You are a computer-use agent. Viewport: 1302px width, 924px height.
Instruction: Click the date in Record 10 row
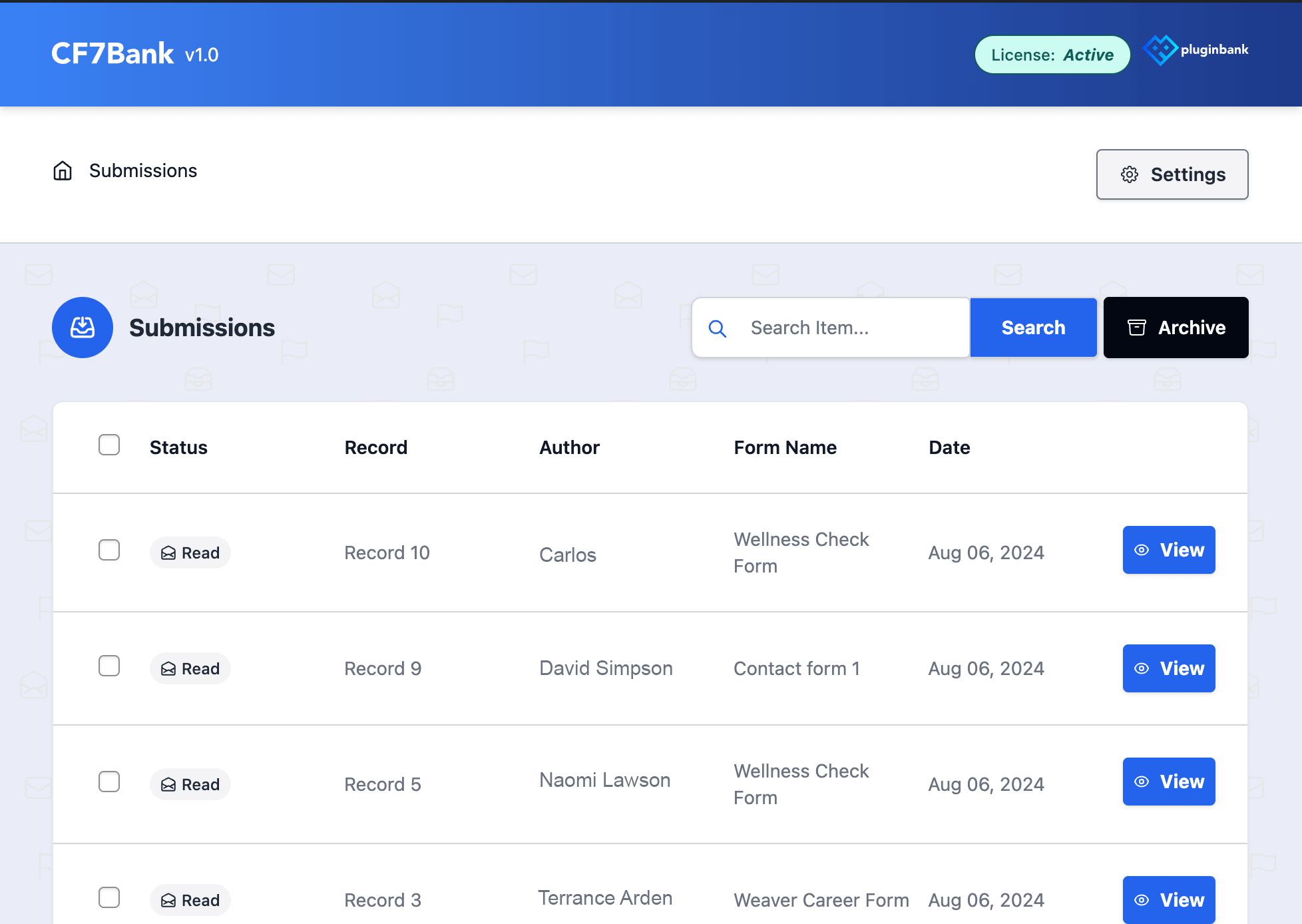[x=986, y=553]
